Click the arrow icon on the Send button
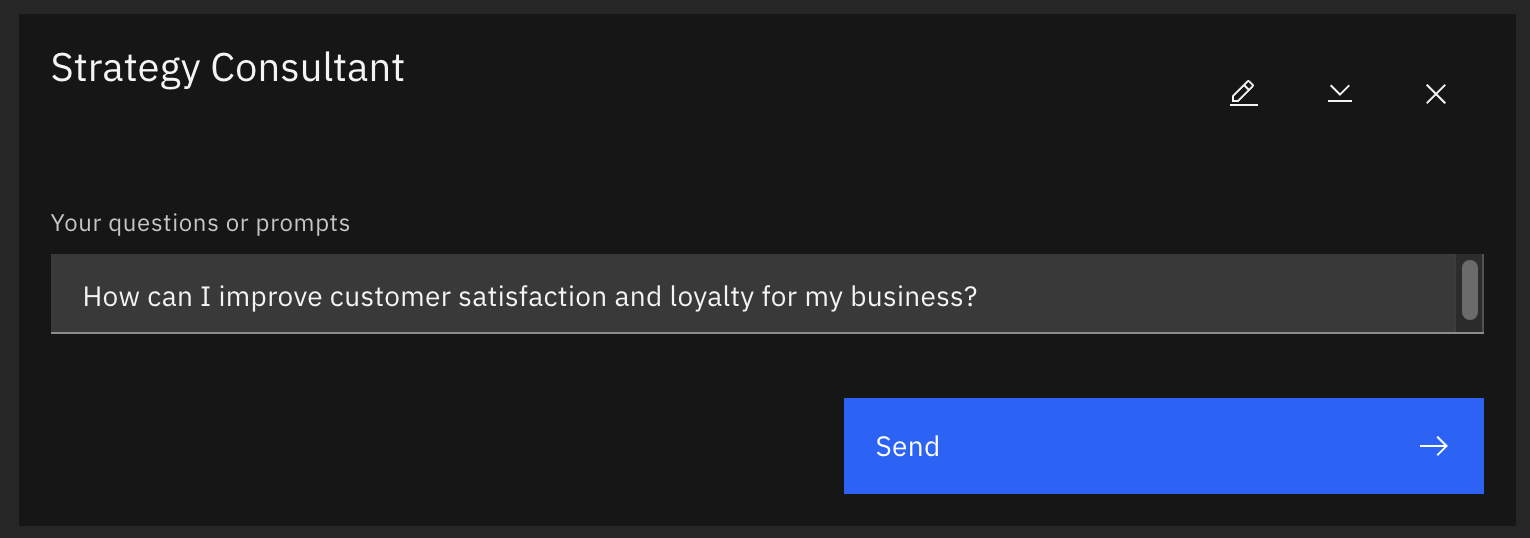The width and height of the screenshot is (1530, 538). [x=1433, y=446]
